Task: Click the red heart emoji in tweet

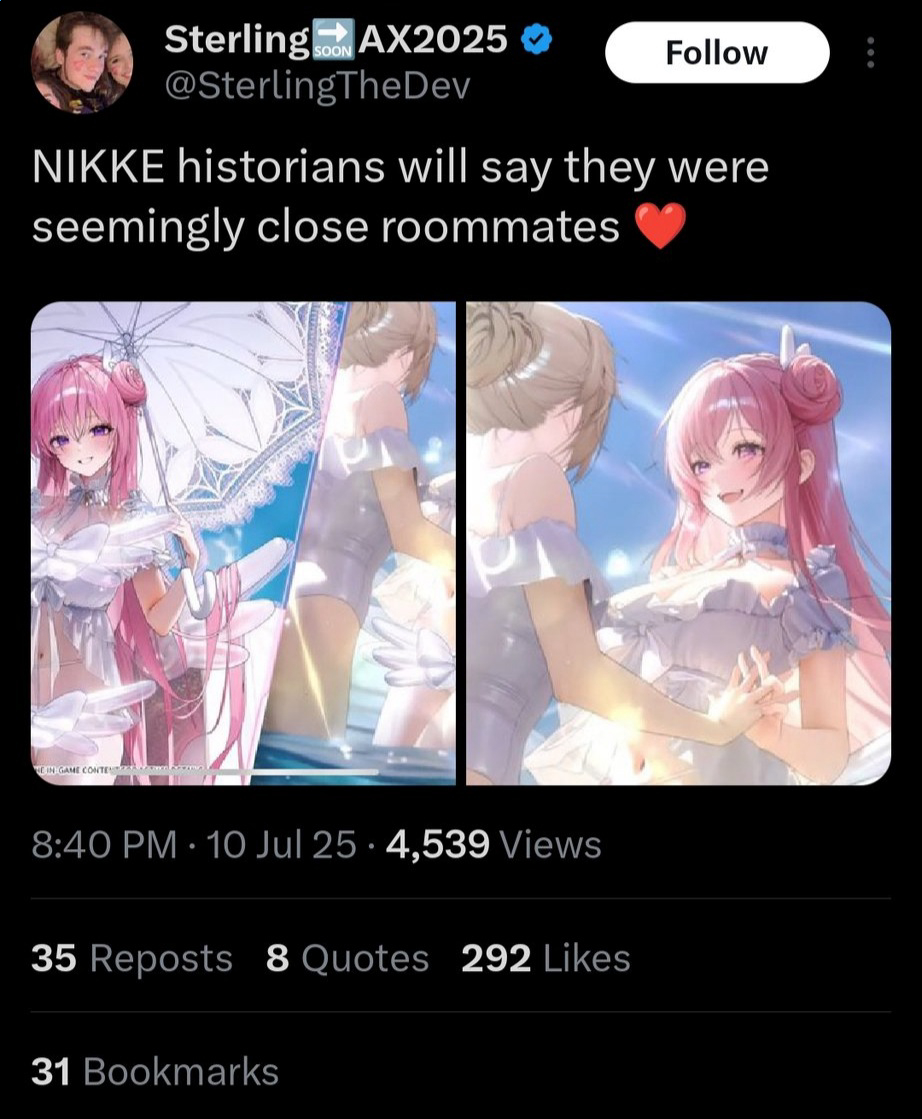Action: [x=661, y=226]
